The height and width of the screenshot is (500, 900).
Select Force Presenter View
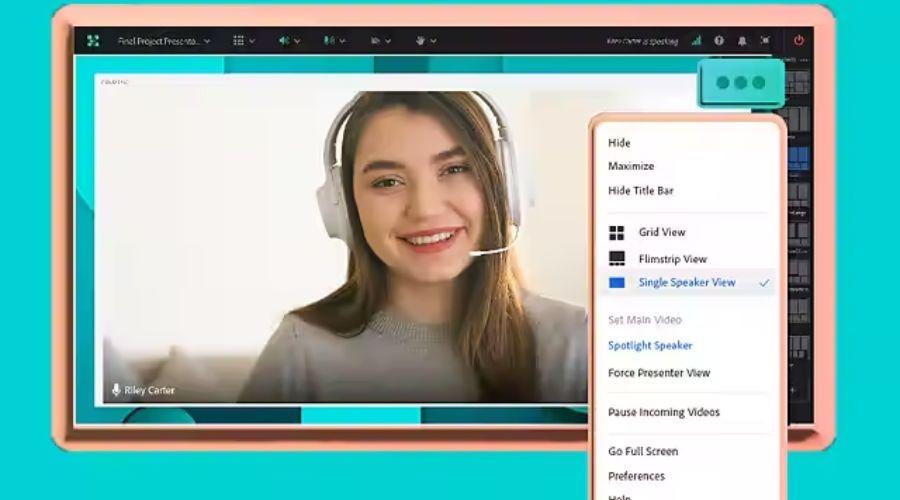[659, 373]
